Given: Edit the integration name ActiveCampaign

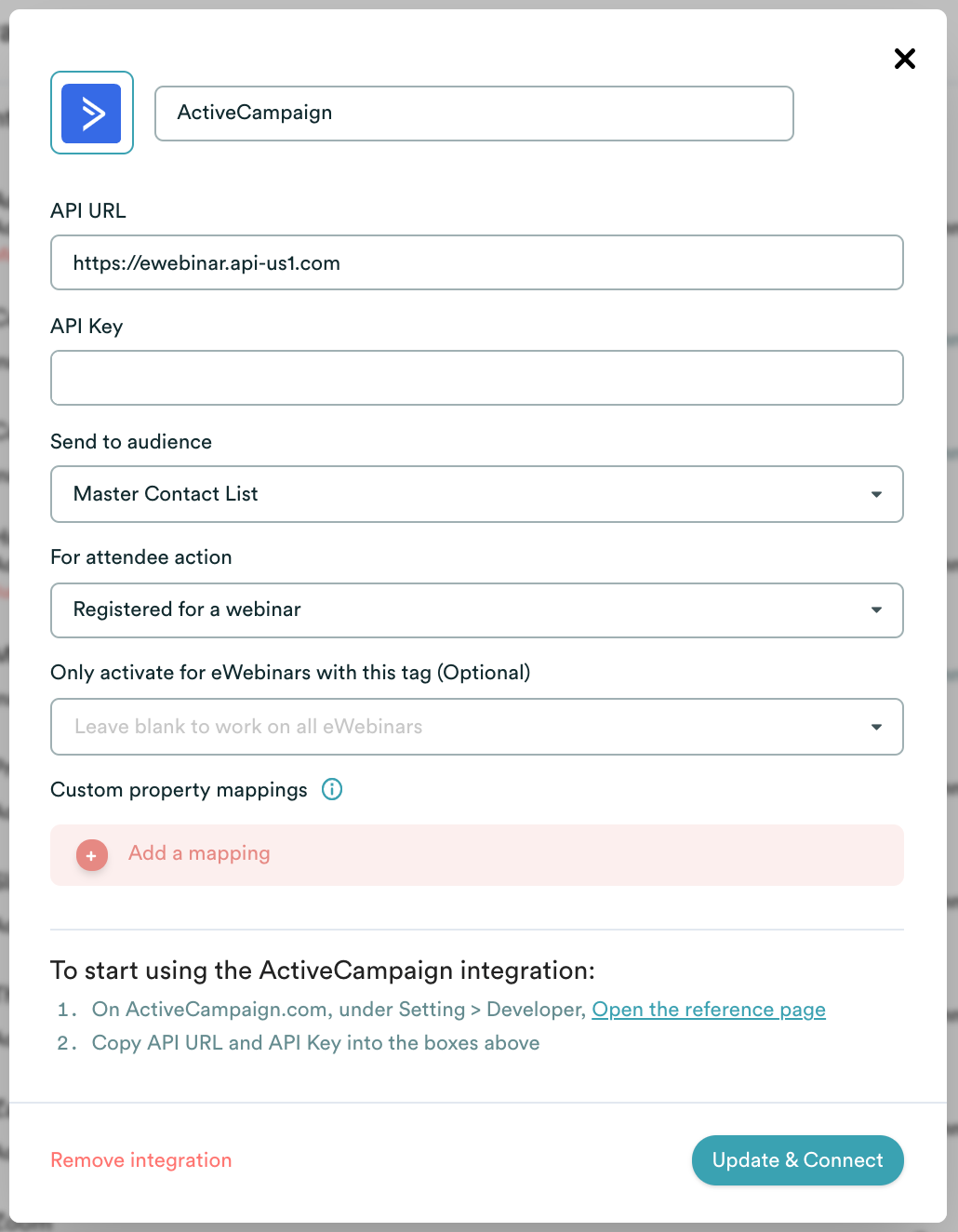Looking at the screenshot, I should pyautogui.click(x=473, y=113).
